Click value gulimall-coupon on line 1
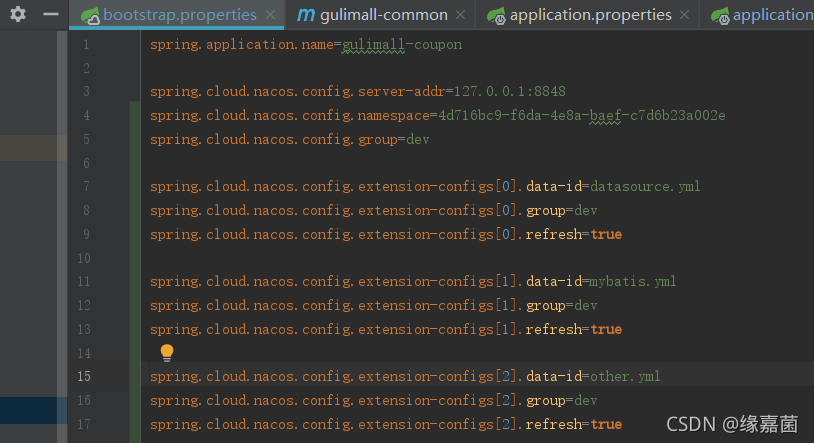The width and height of the screenshot is (814, 443). 402,45
